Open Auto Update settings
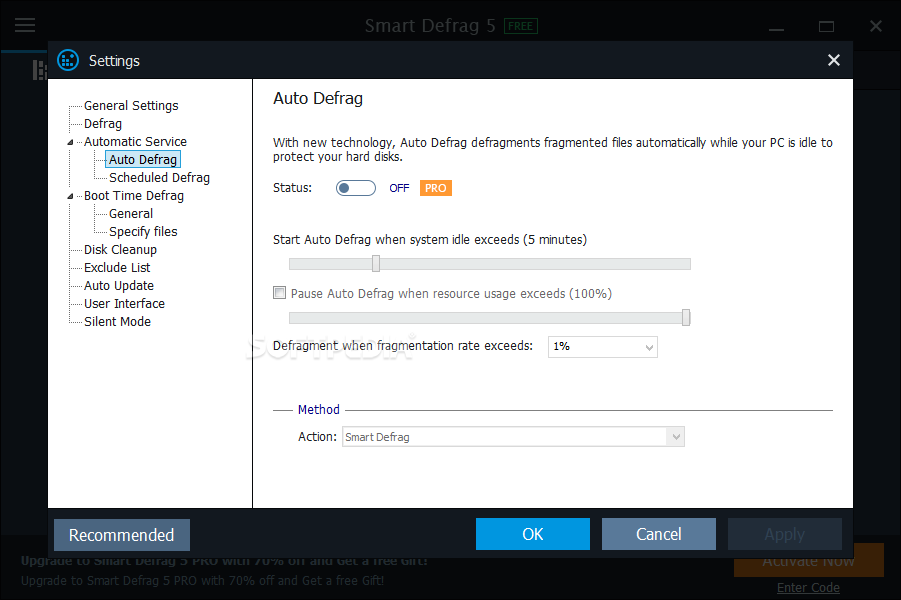 (119, 286)
